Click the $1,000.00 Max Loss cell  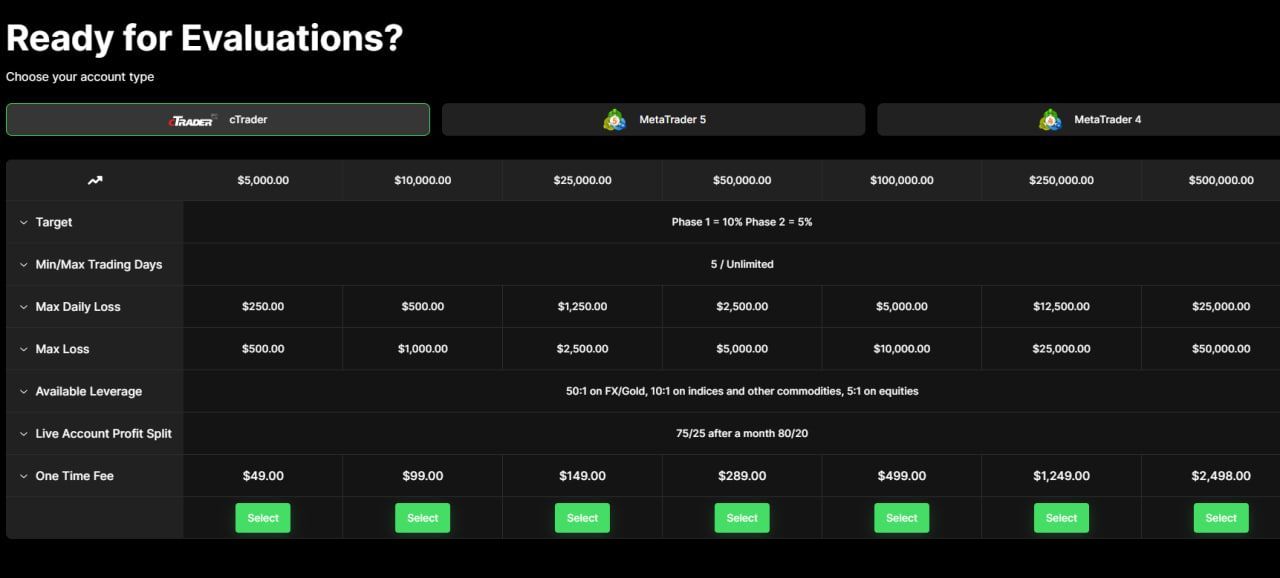[423, 349]
